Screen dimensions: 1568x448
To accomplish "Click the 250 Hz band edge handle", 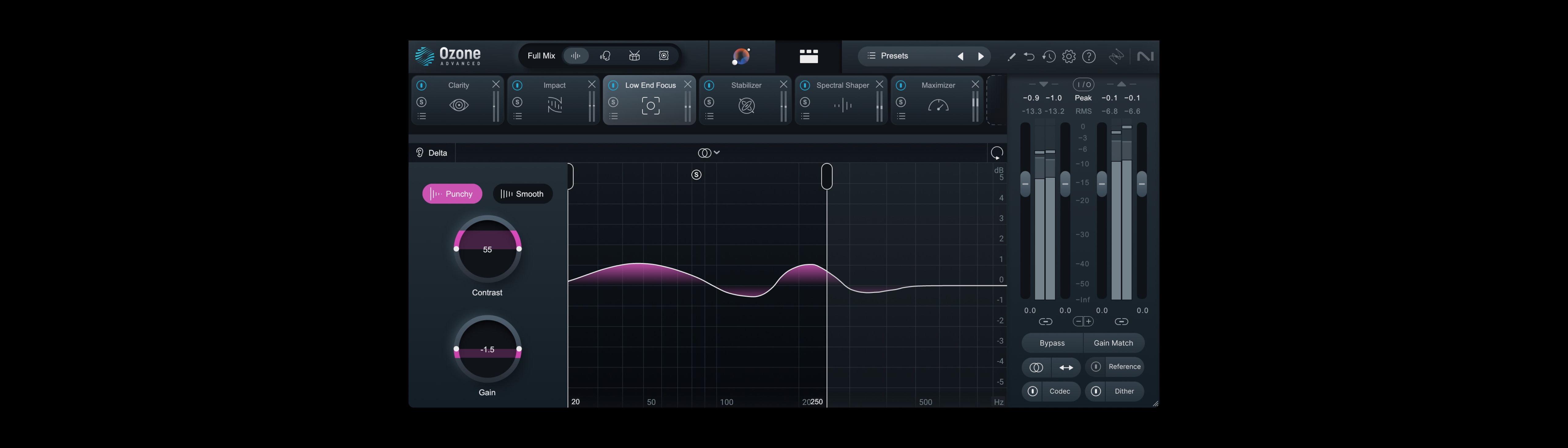I will [827, 177].
